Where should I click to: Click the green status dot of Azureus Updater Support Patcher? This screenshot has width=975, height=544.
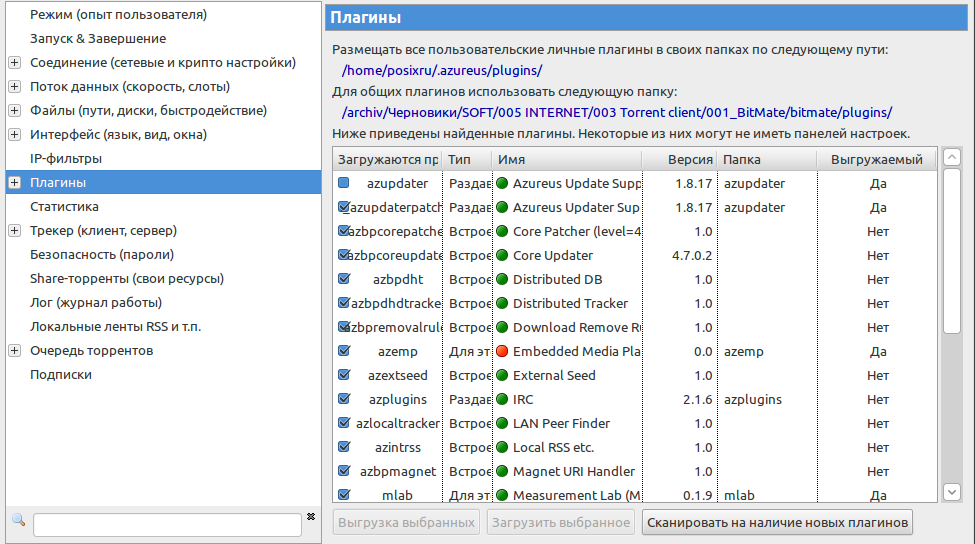point(502,207)
